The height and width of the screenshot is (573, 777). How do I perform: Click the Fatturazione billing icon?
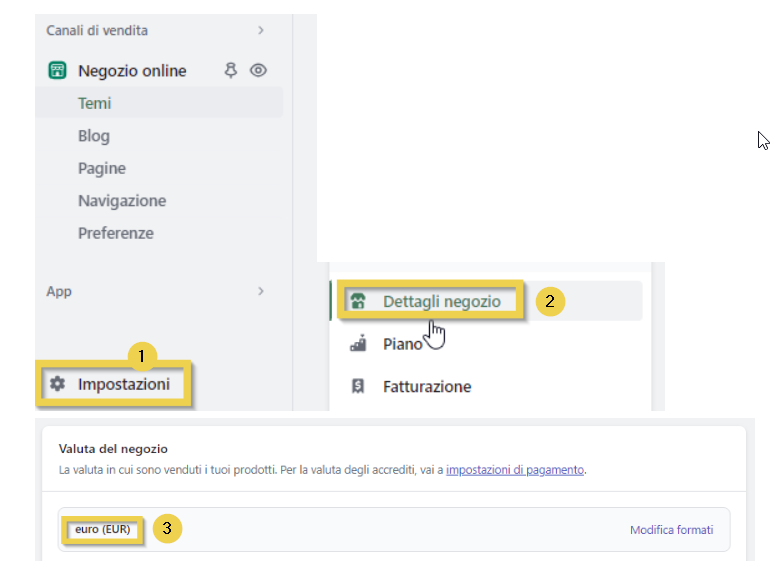359,387
